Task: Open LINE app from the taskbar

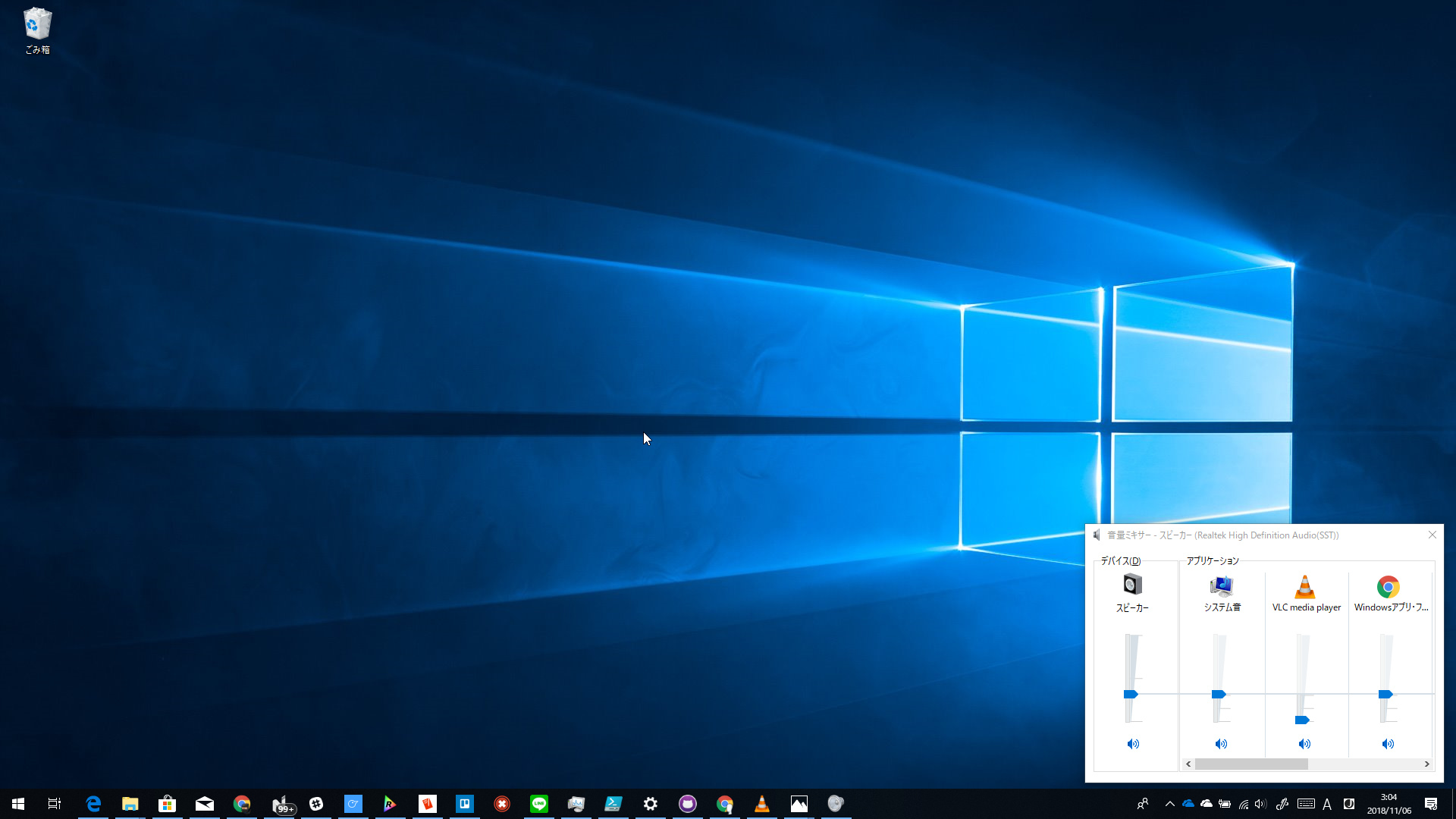Action: tap(539, 804)
